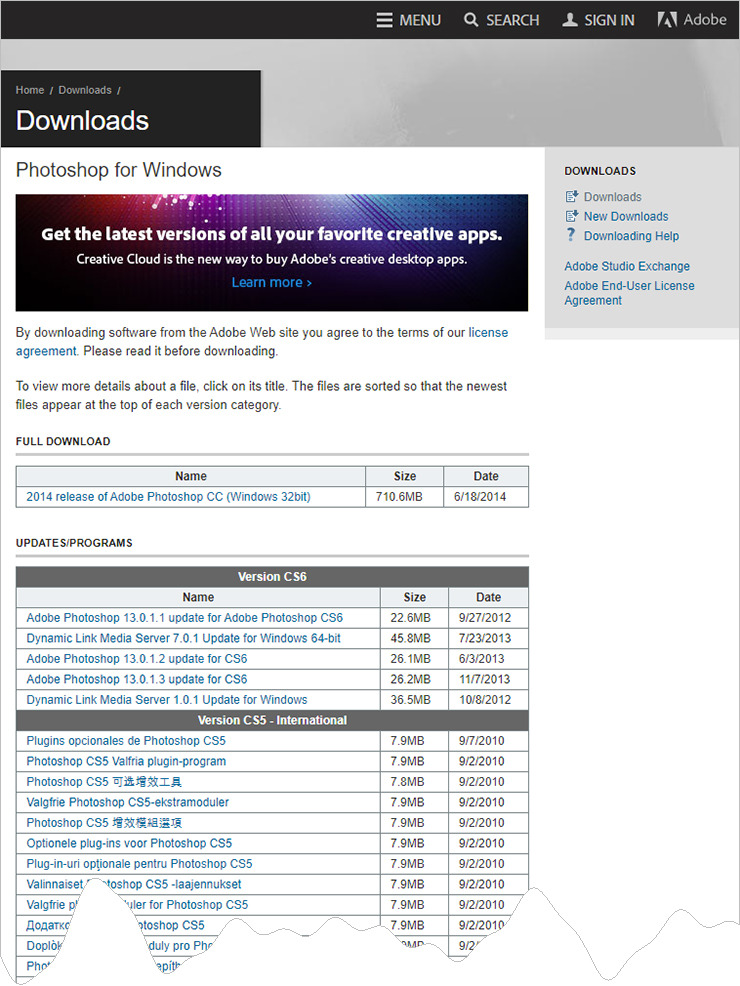This screenshot has width=740, height=986.
Task: Open 2014 release of Photoshop CC download
Action: point(168,497)
